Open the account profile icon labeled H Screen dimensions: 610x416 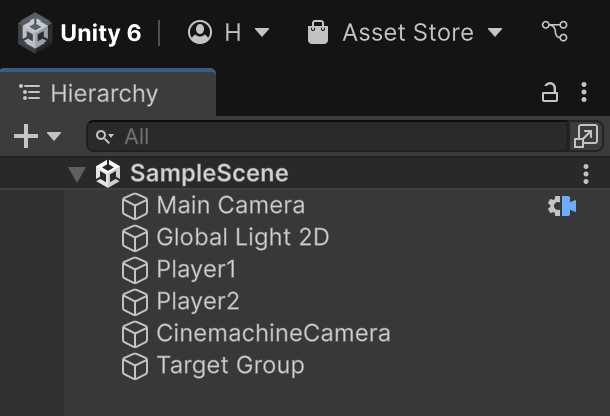pos(200,32)
